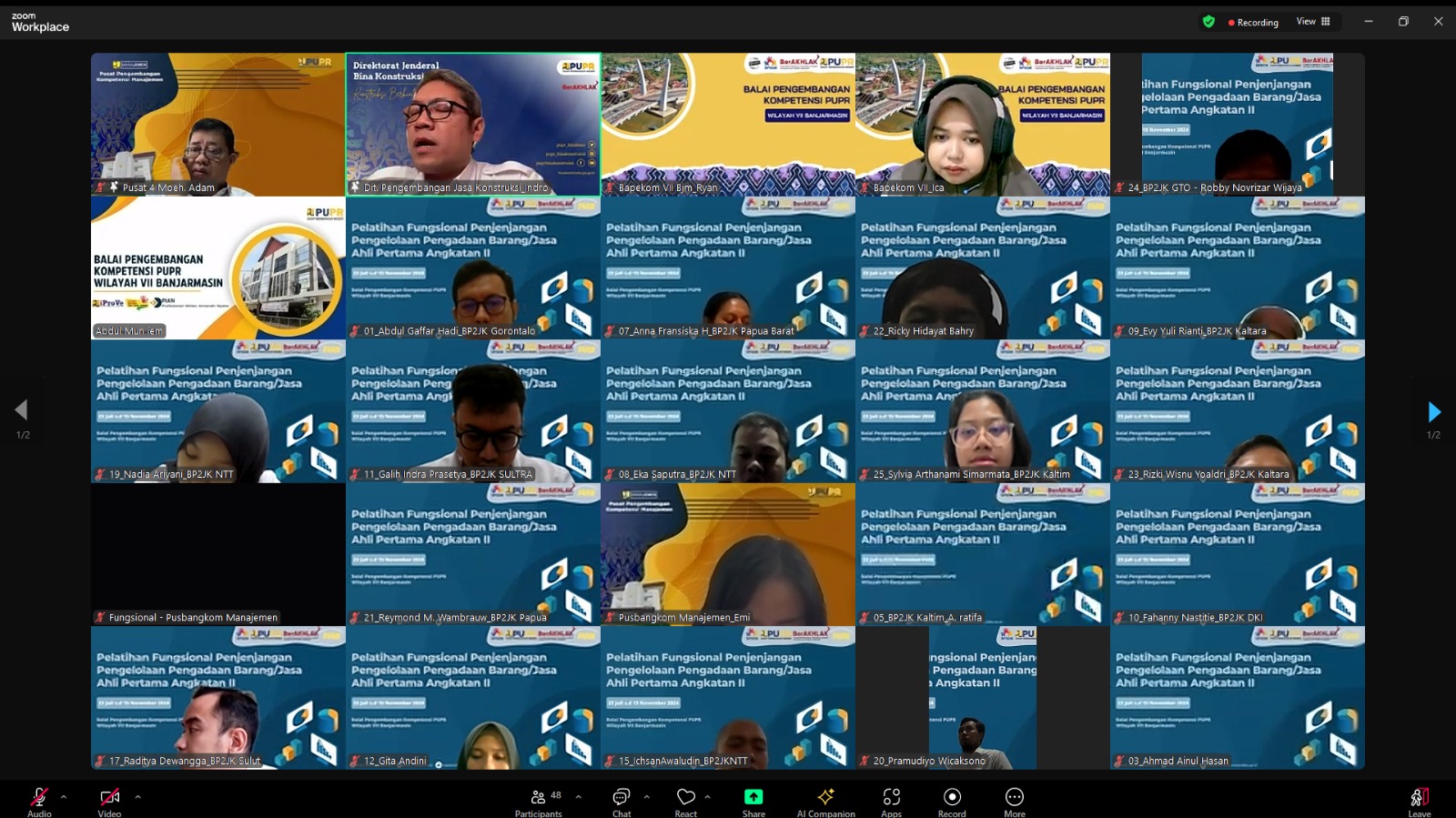The width and height of the screenshot is (1456, 818).
Task: Select 15_IchsanAwaludin_BP2JKNTT video tile
Action: [728, 698]
